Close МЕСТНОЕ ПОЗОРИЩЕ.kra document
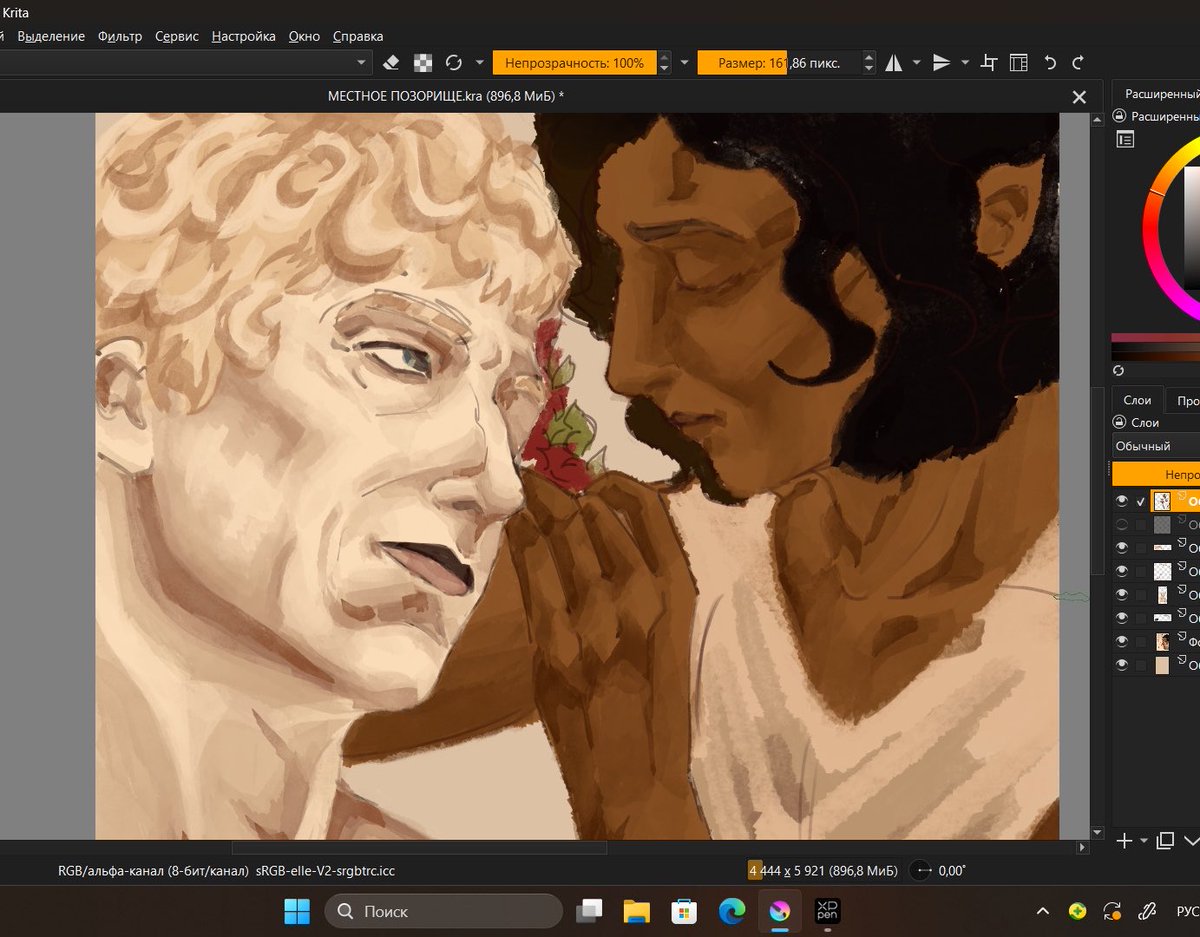The image size is (1200, 937). coord(1079,97)
